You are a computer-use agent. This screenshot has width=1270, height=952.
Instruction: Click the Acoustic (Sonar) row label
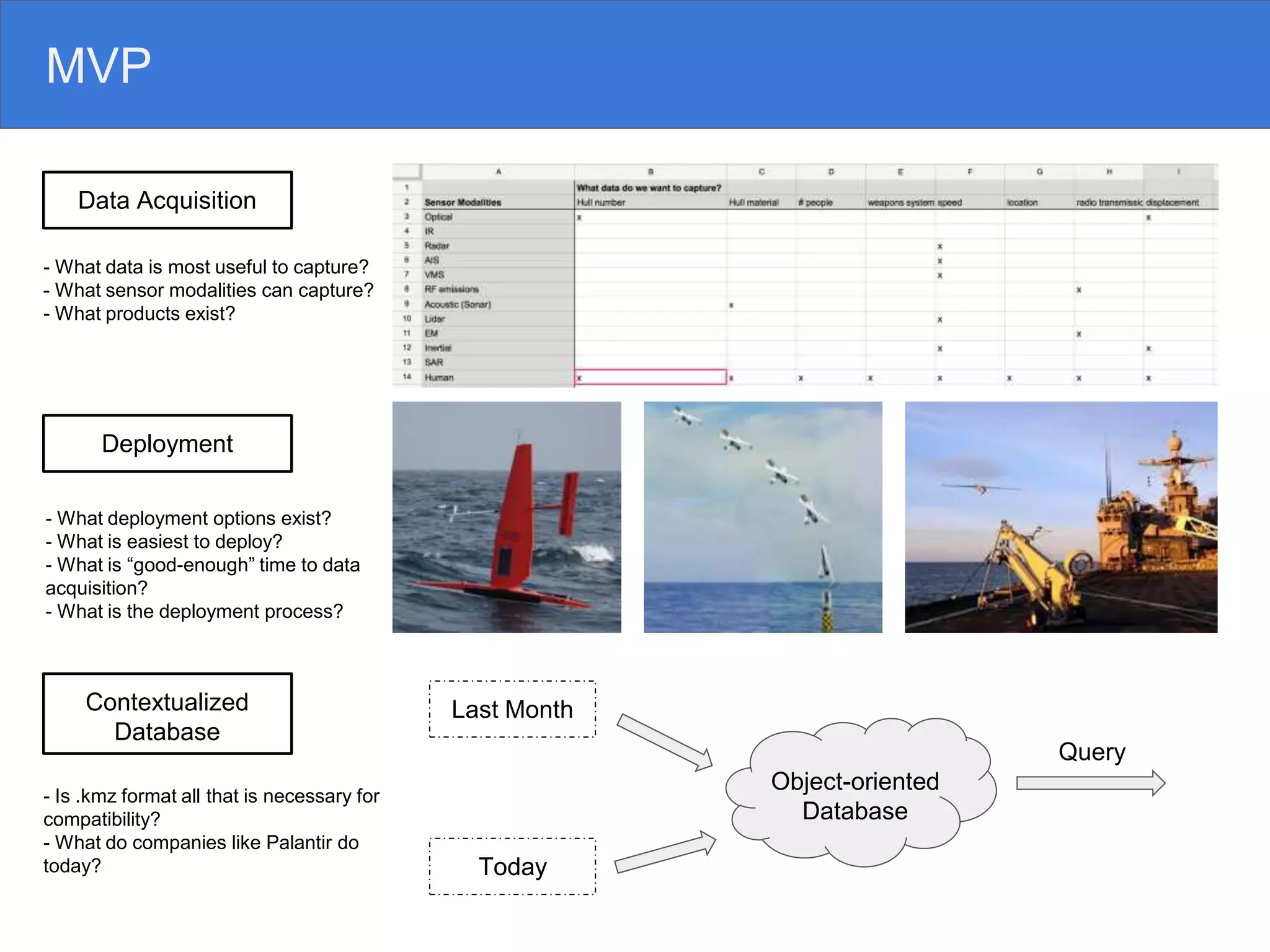[x=458, y=304]
